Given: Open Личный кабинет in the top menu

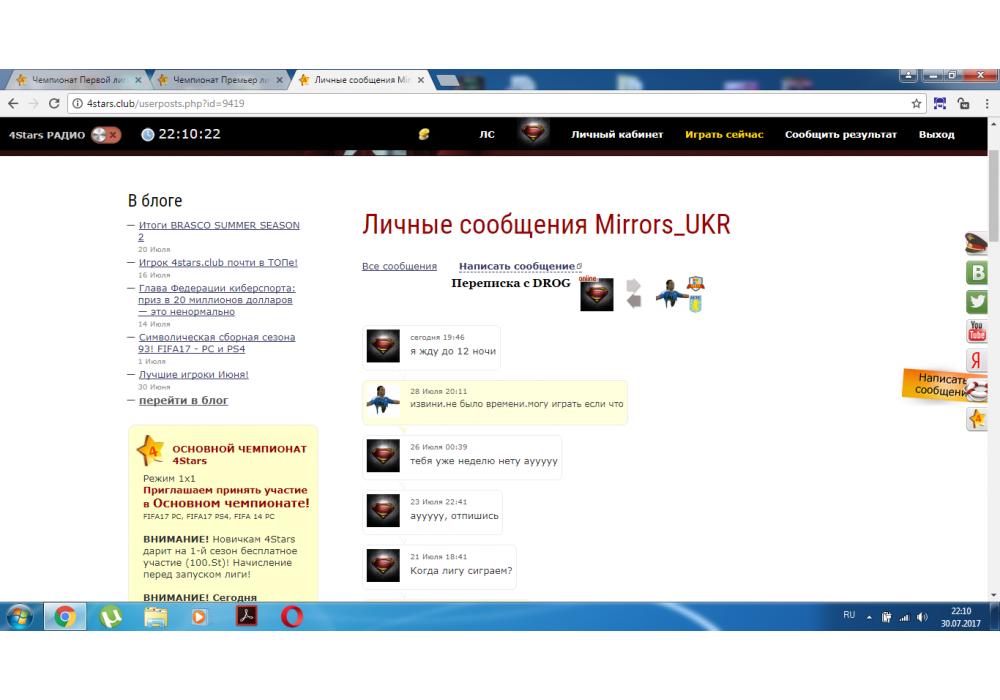Looking at the screenshot, I should pyautogui.click(x=617, y=135).
